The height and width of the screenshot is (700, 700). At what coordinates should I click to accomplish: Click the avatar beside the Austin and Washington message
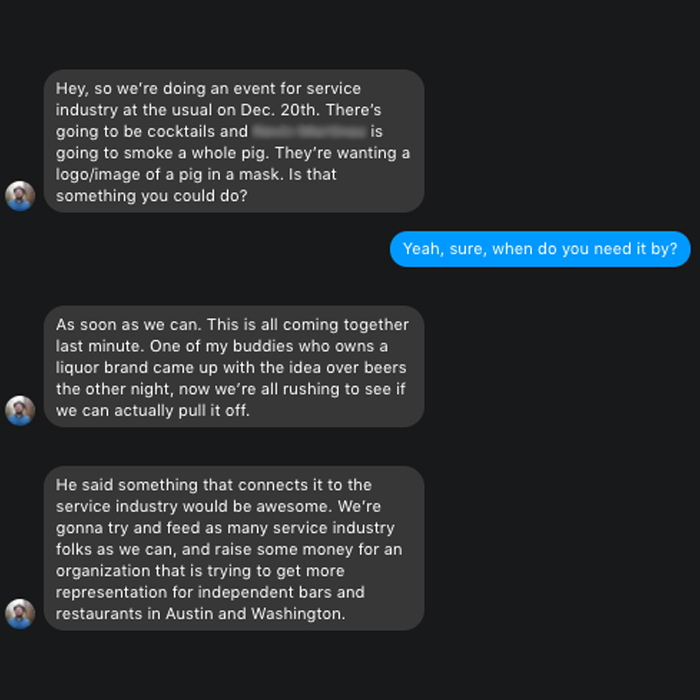click(20, 613)
